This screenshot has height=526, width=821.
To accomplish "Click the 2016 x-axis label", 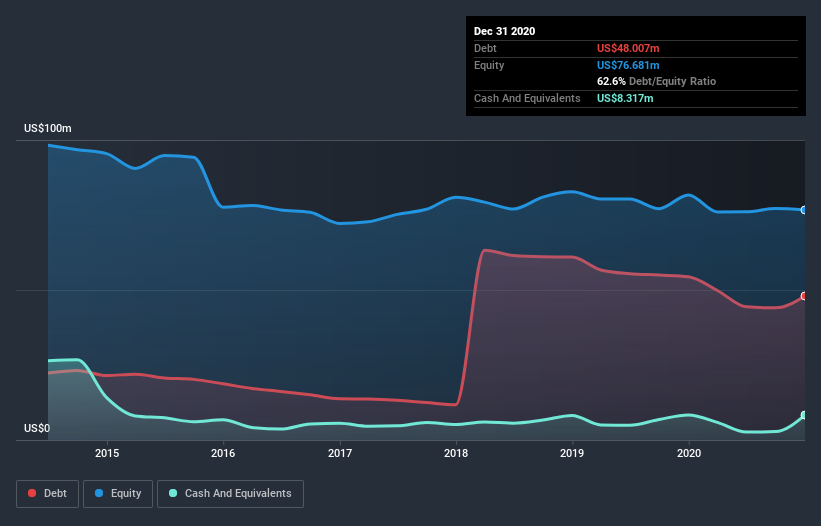I will click(223, 453).
